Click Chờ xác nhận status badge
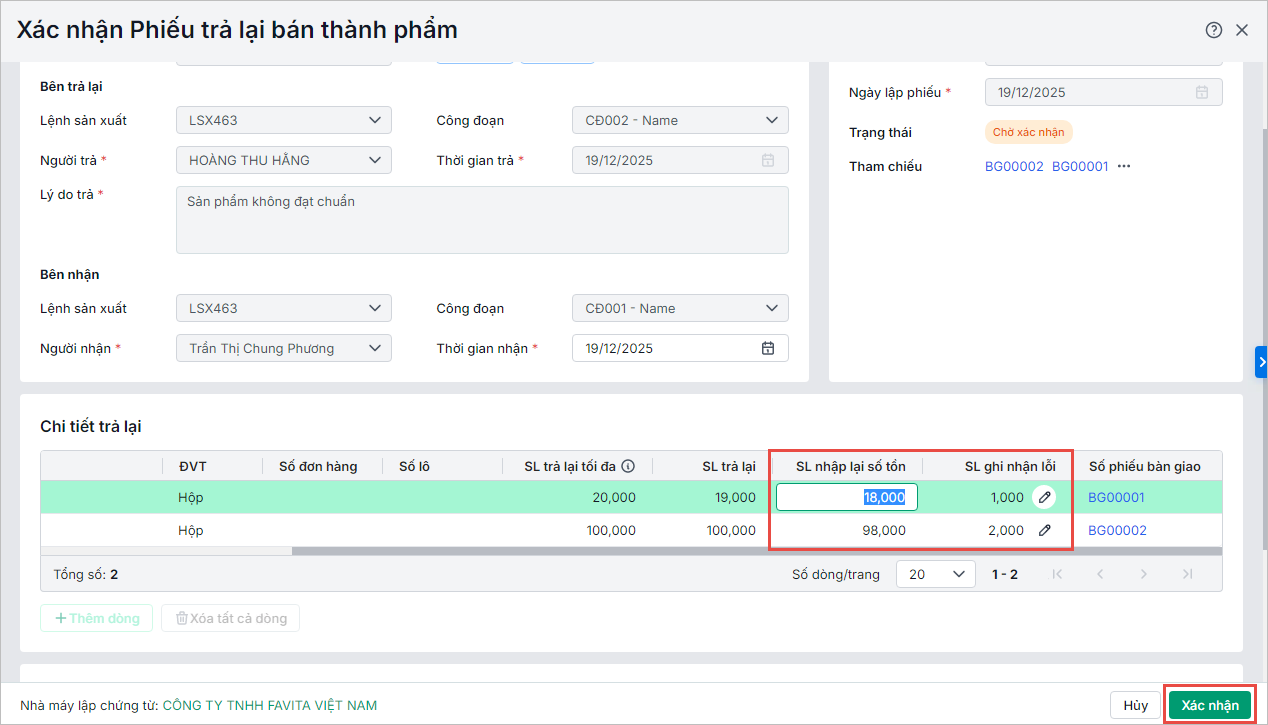1268x725 pixels. (x=1029, y=132)
